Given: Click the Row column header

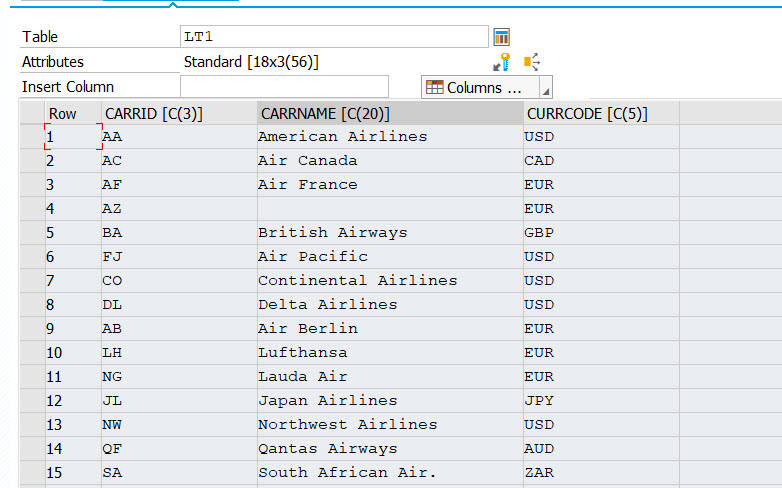Looking at the screenshot, I should point(63,114).
